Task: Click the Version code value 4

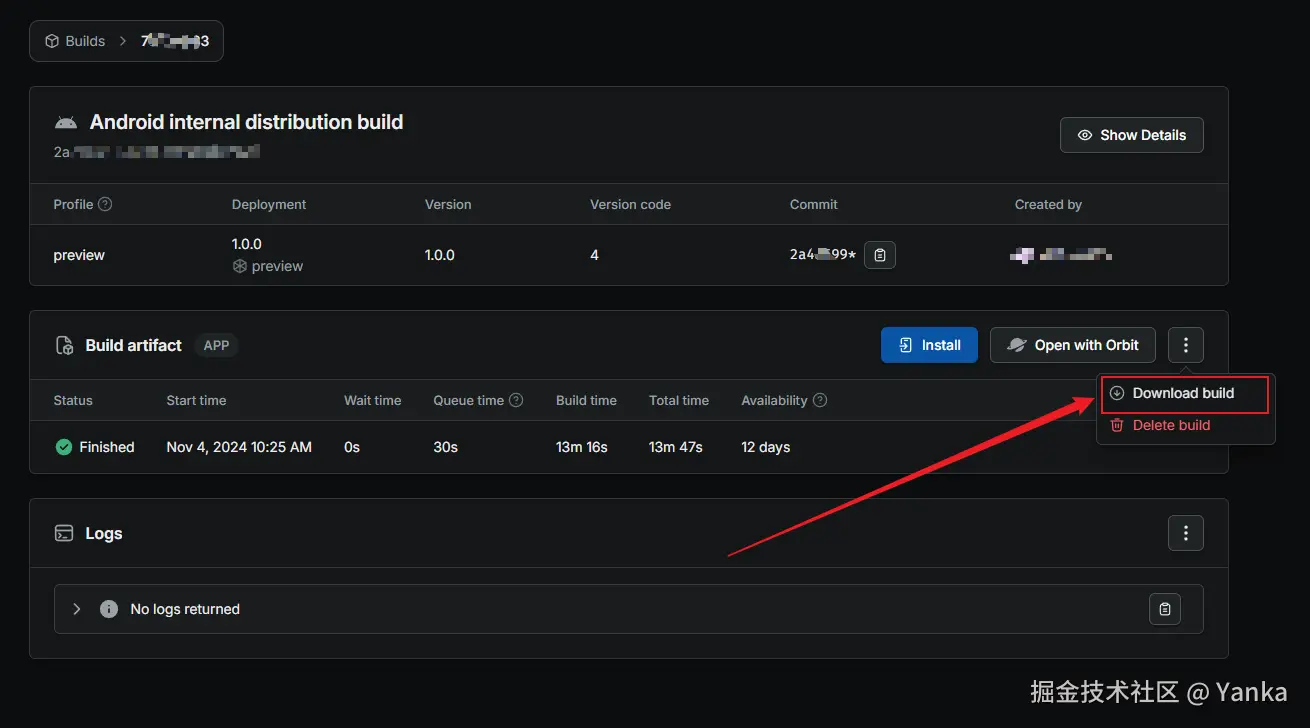Action: coord(594,255)
